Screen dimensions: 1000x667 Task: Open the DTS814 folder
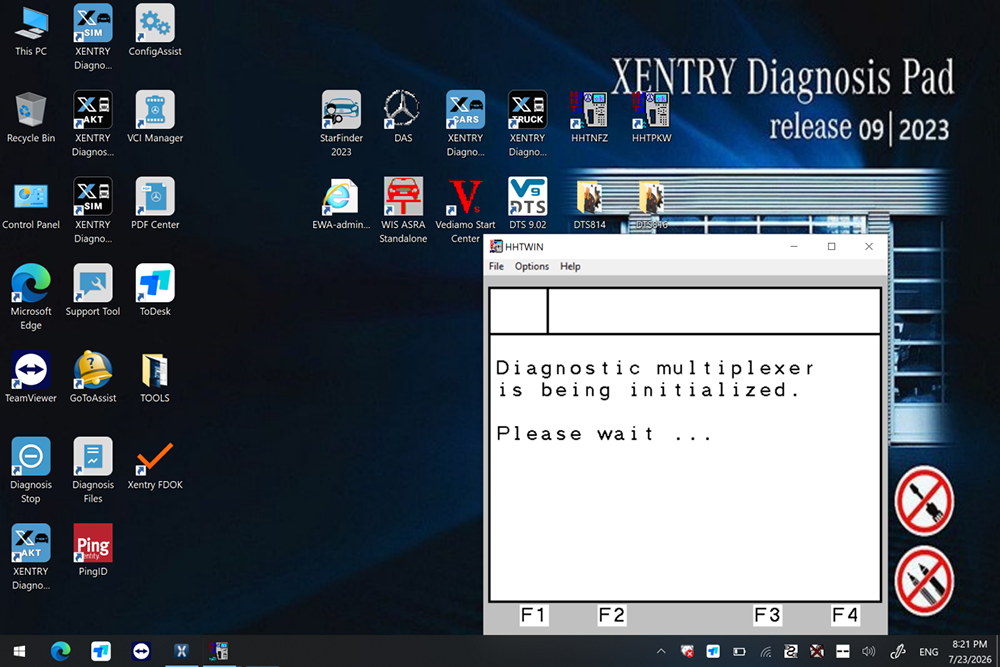[589, 204]
